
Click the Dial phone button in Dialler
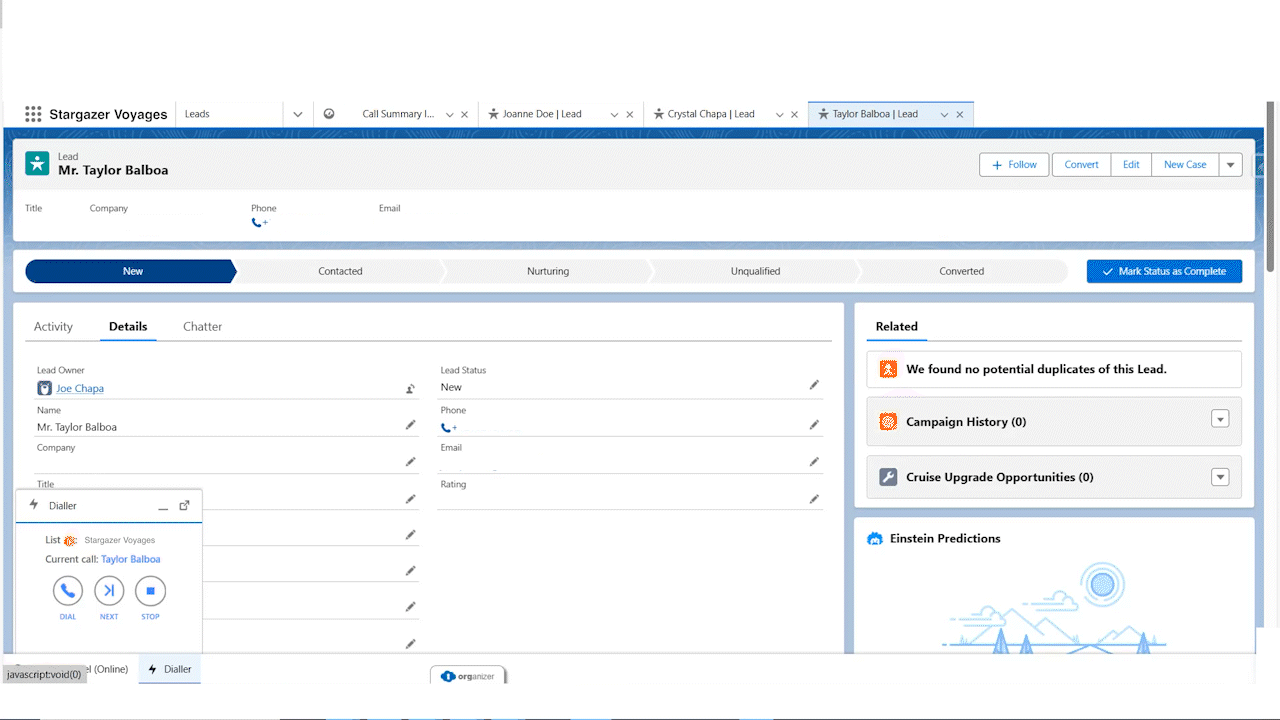coord(68,591)
